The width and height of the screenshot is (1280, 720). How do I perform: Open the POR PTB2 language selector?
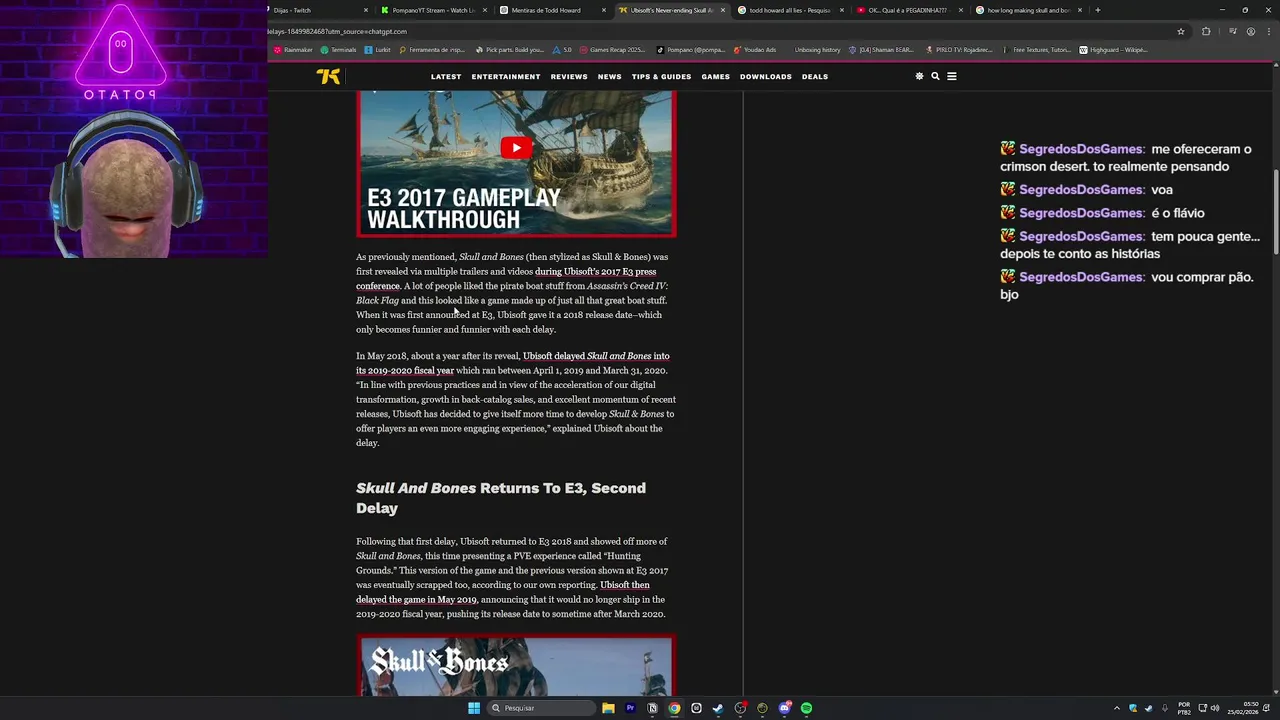pyautogui.click(x=1184, y=708)
